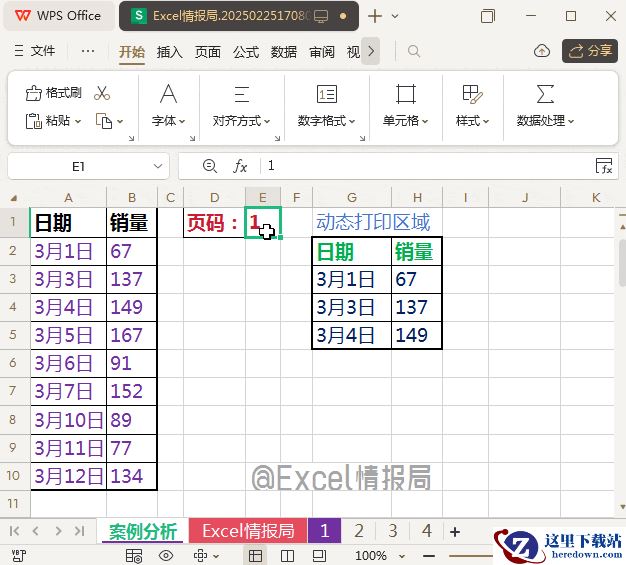This screenshot has height=565, width=626.
Task: Select cell B4 containing 149
Action: pyautogui.click(x=132, y=307)
